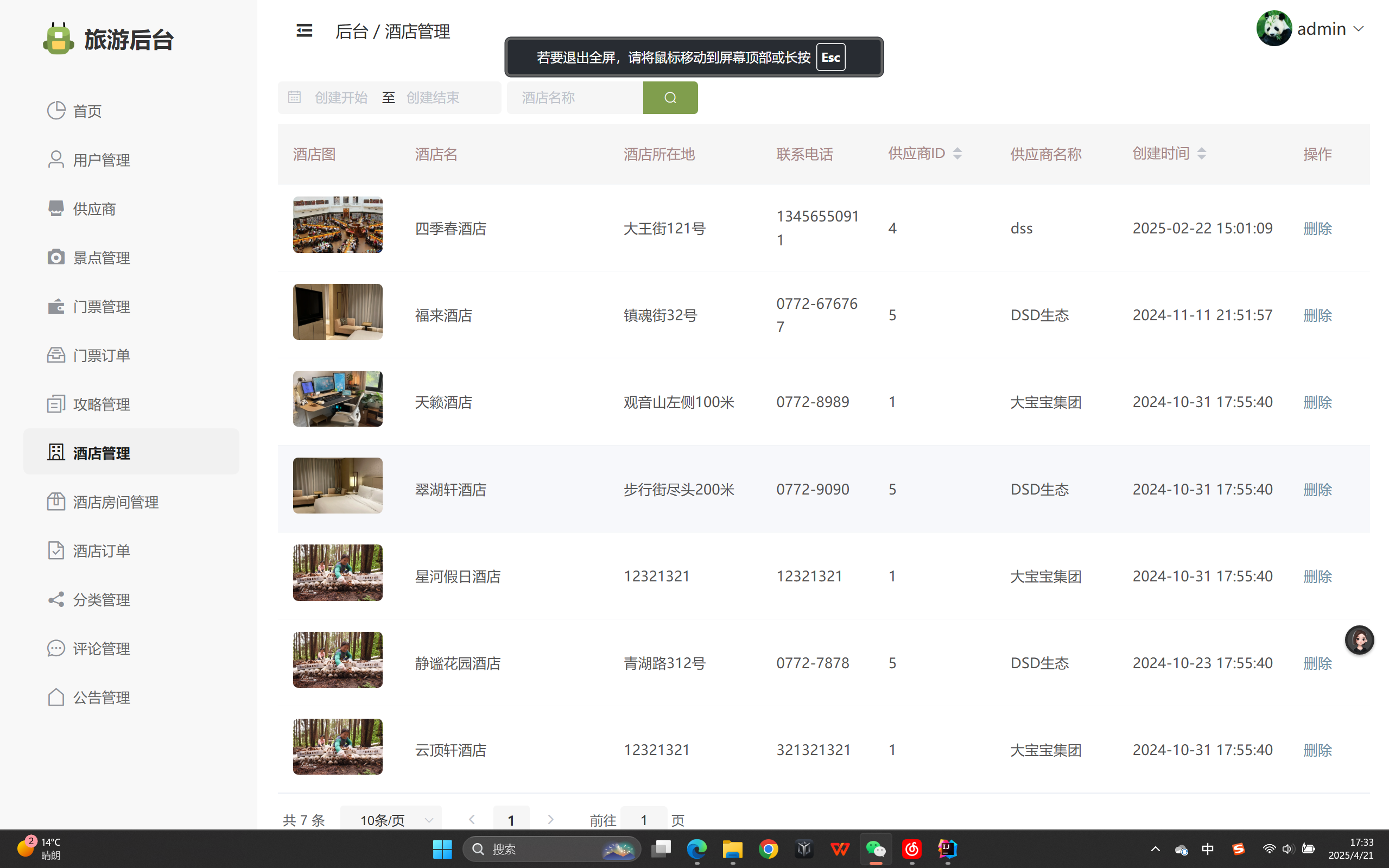1389x868 pixels.
Task: Collapse sidebar with the hamburger icon
Action: tap(304, 30)
